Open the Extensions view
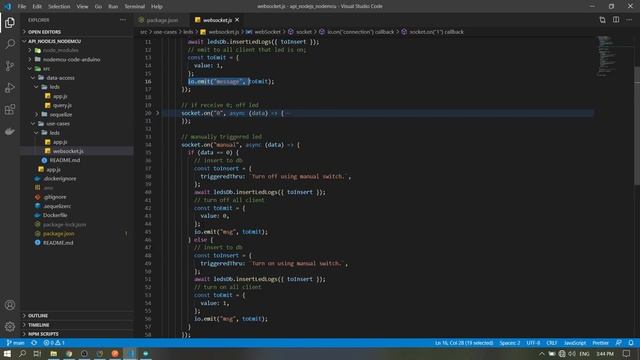 (x=10, y=109)
